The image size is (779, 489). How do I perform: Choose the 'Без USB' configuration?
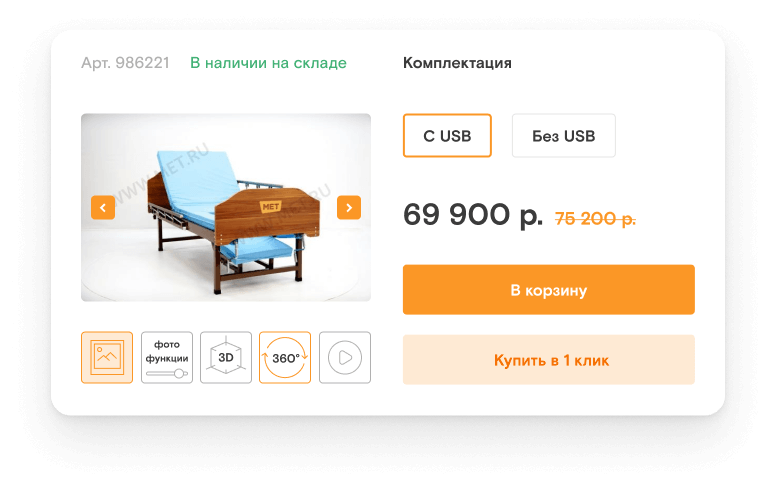(x=563, y=136)
